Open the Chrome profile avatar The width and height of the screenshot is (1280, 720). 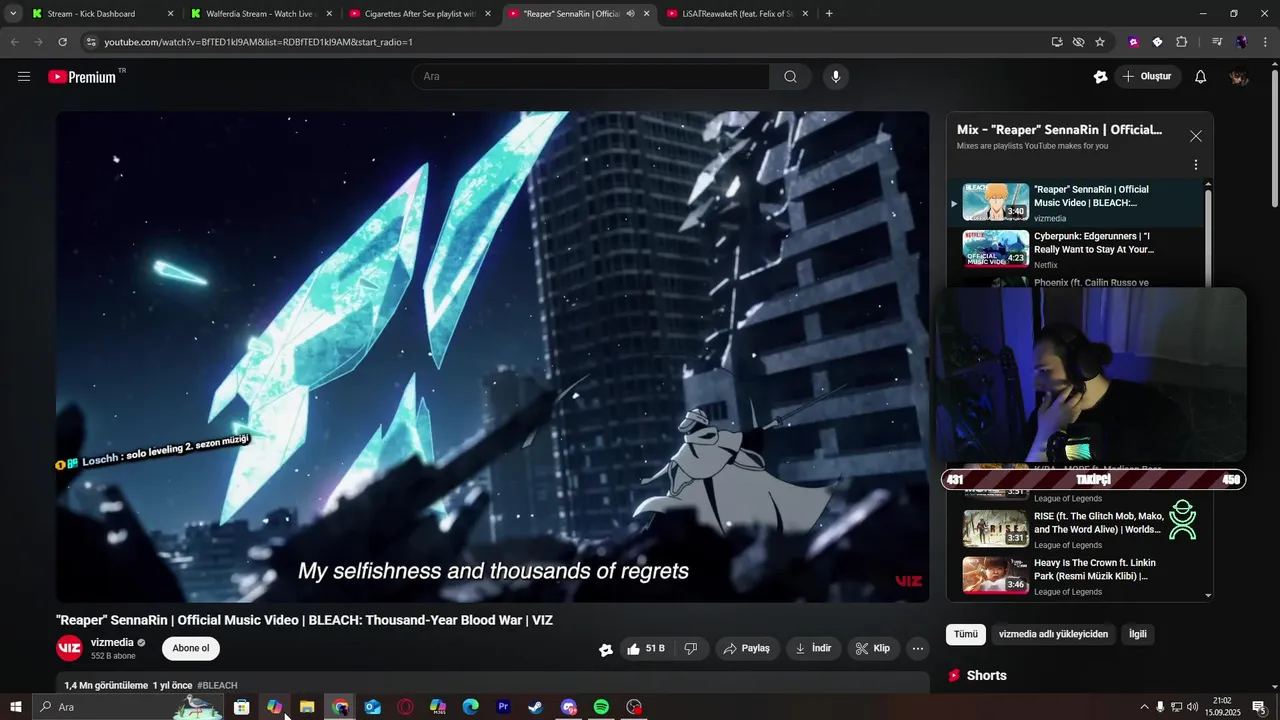click(x=1241, y=42)
